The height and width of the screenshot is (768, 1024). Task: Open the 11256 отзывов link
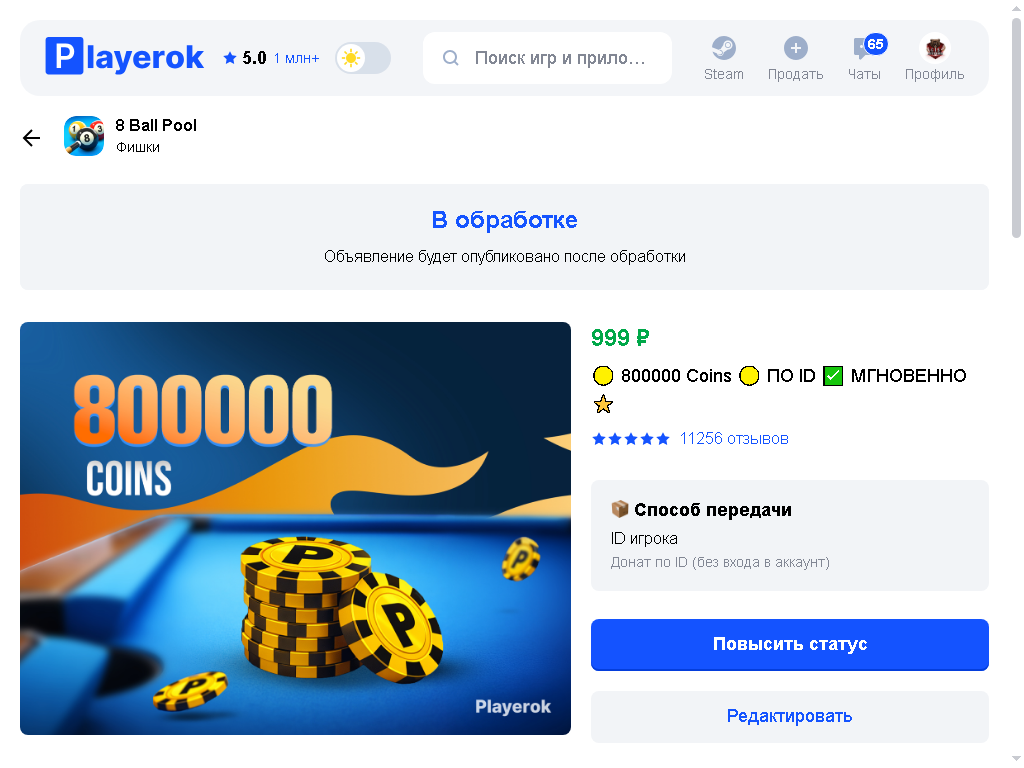(x=734, y=439)
